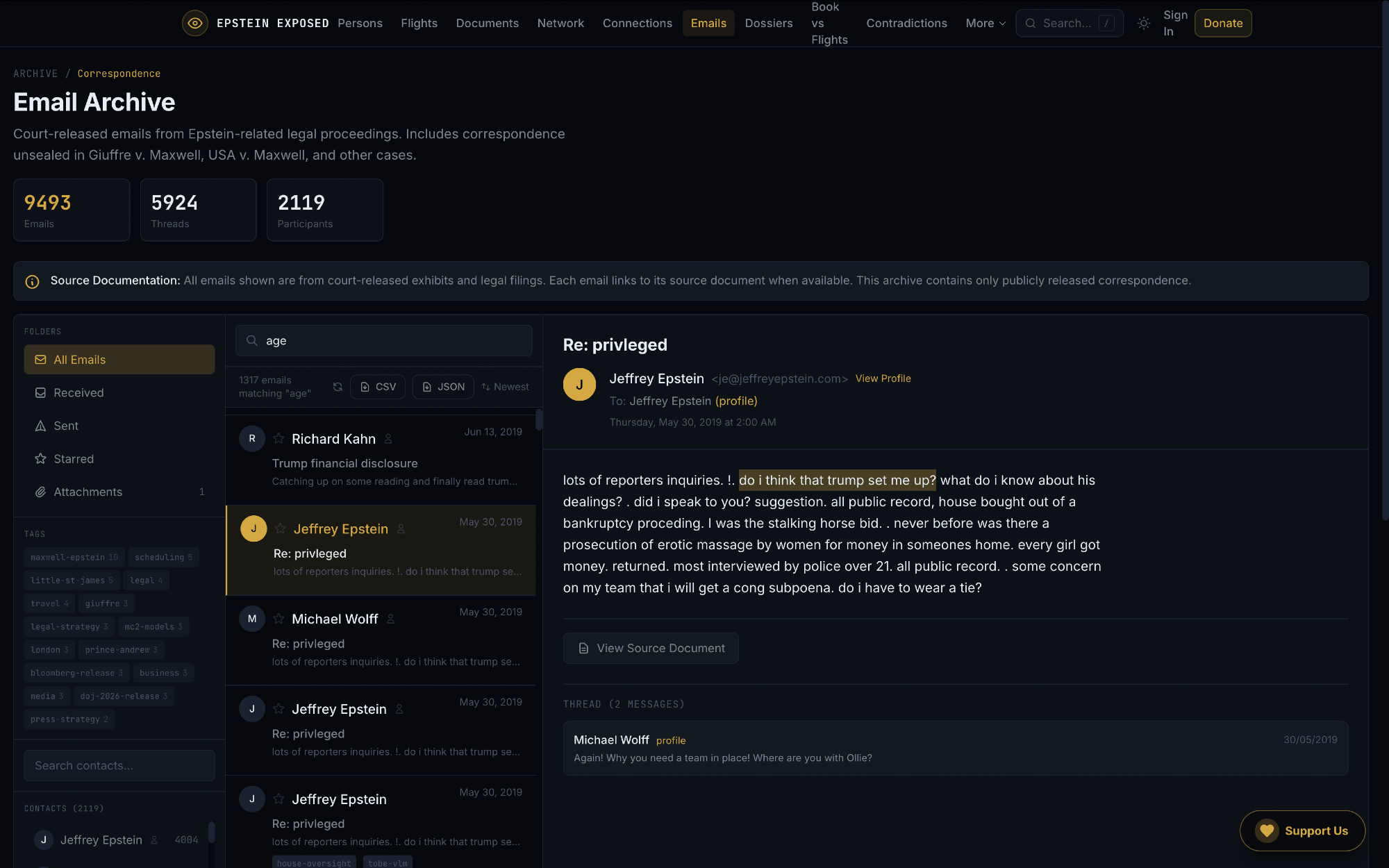Image resolution: width=1389 pixels, height=868 pixels.
Task: Export results with the CSV button
Action: [x=379, y=387]
